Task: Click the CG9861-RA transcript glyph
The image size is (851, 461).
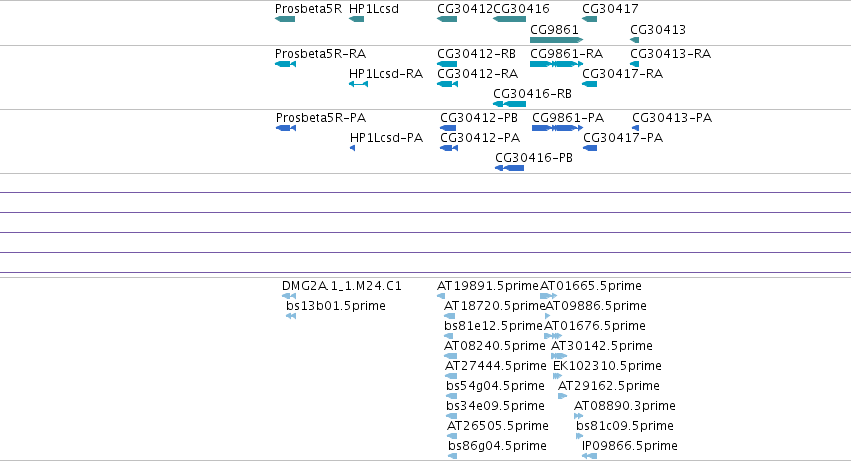Action: pyautogui.click(x=556, y=64)
